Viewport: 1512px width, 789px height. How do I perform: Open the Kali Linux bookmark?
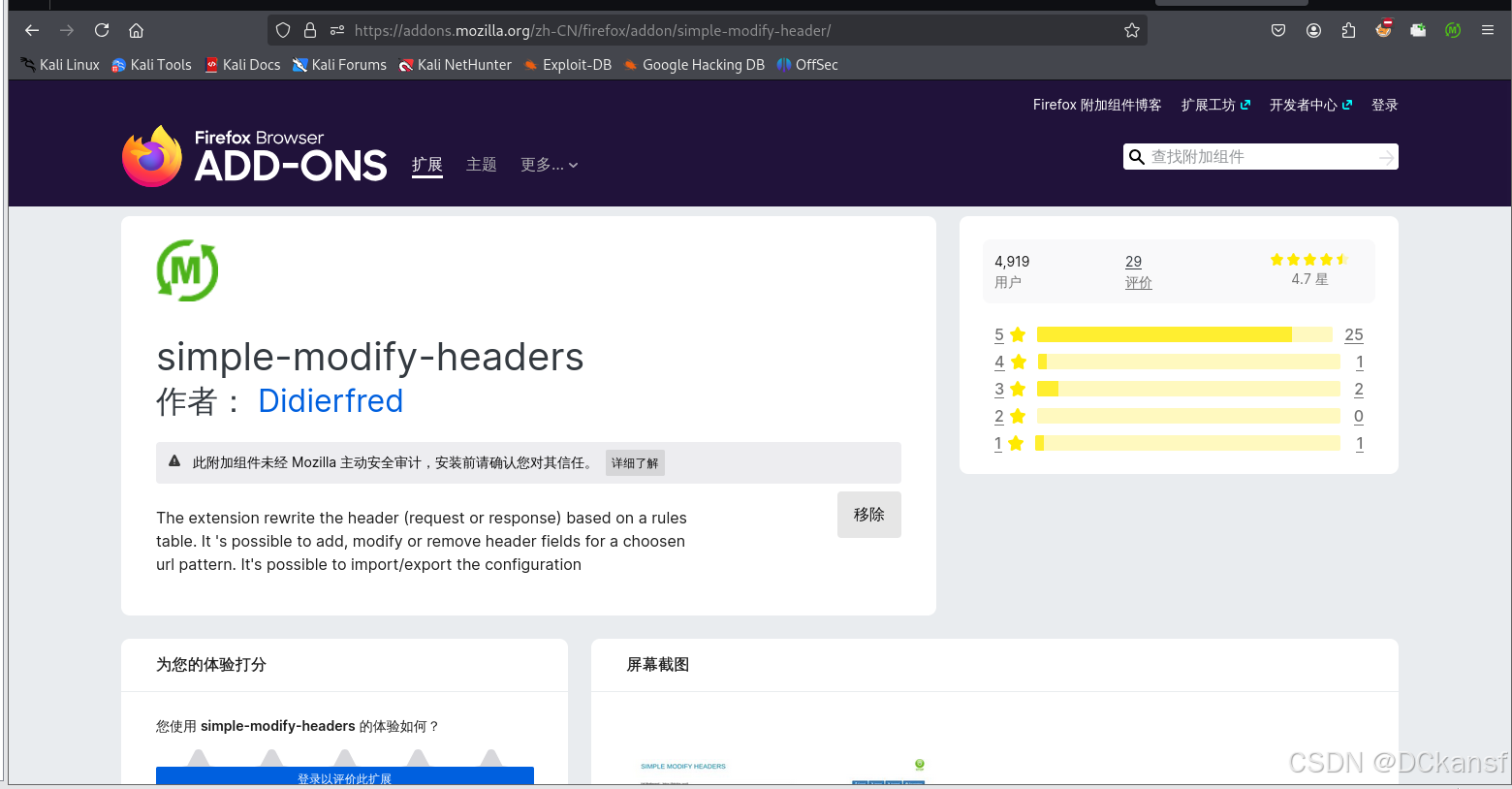pyautogui.click(x=60, y=65)
